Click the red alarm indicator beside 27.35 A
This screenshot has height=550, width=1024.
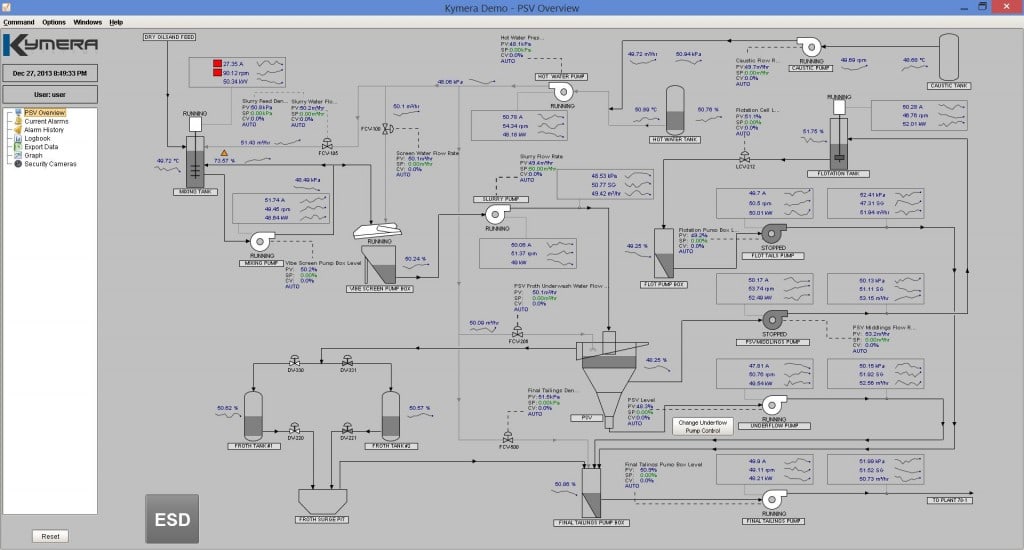[x=217, y=63]
